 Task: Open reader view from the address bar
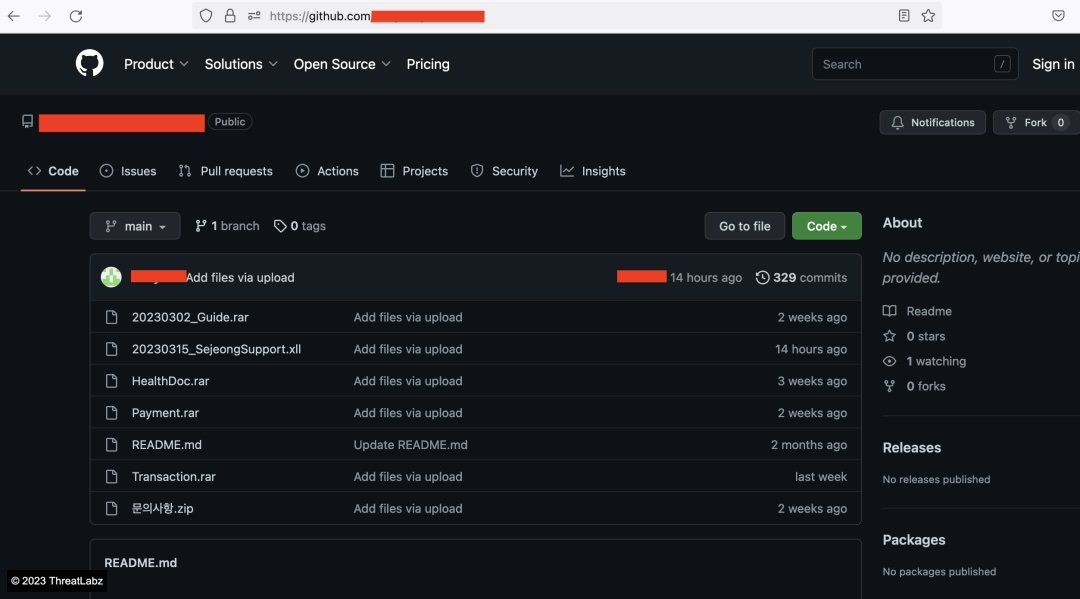coord(903,16)
